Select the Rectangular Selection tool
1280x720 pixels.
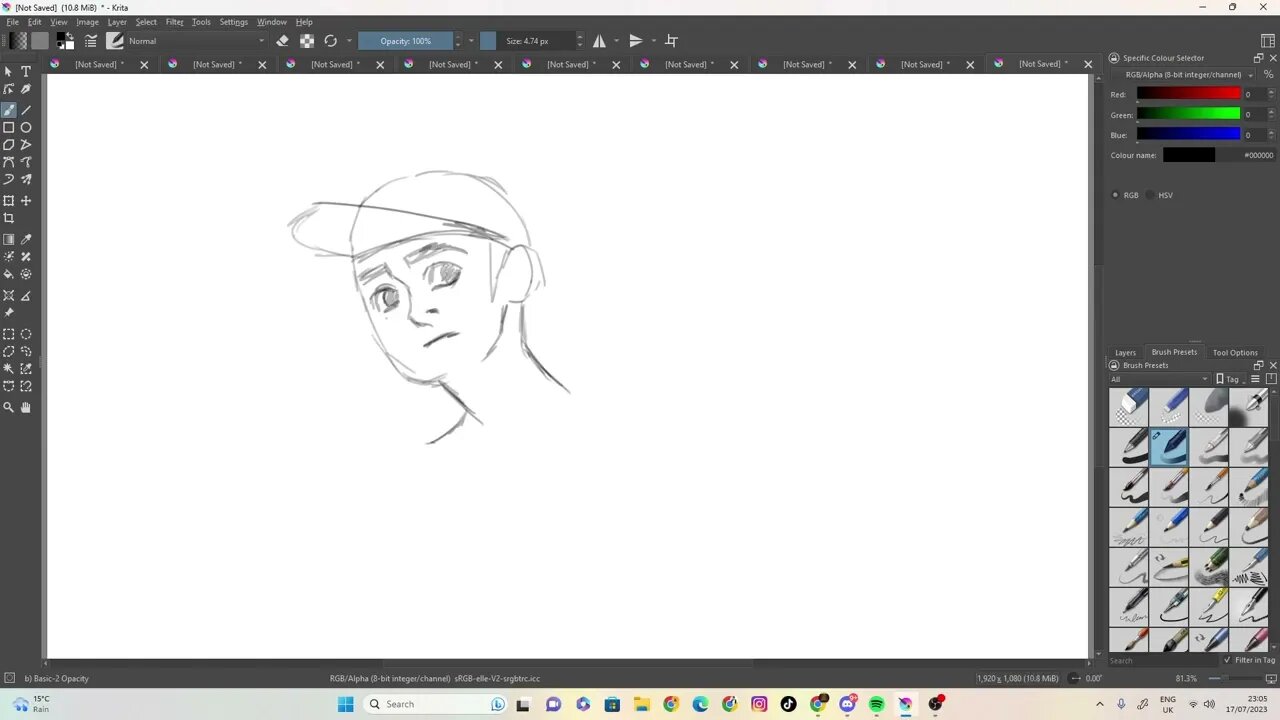(x=9, y=335)
